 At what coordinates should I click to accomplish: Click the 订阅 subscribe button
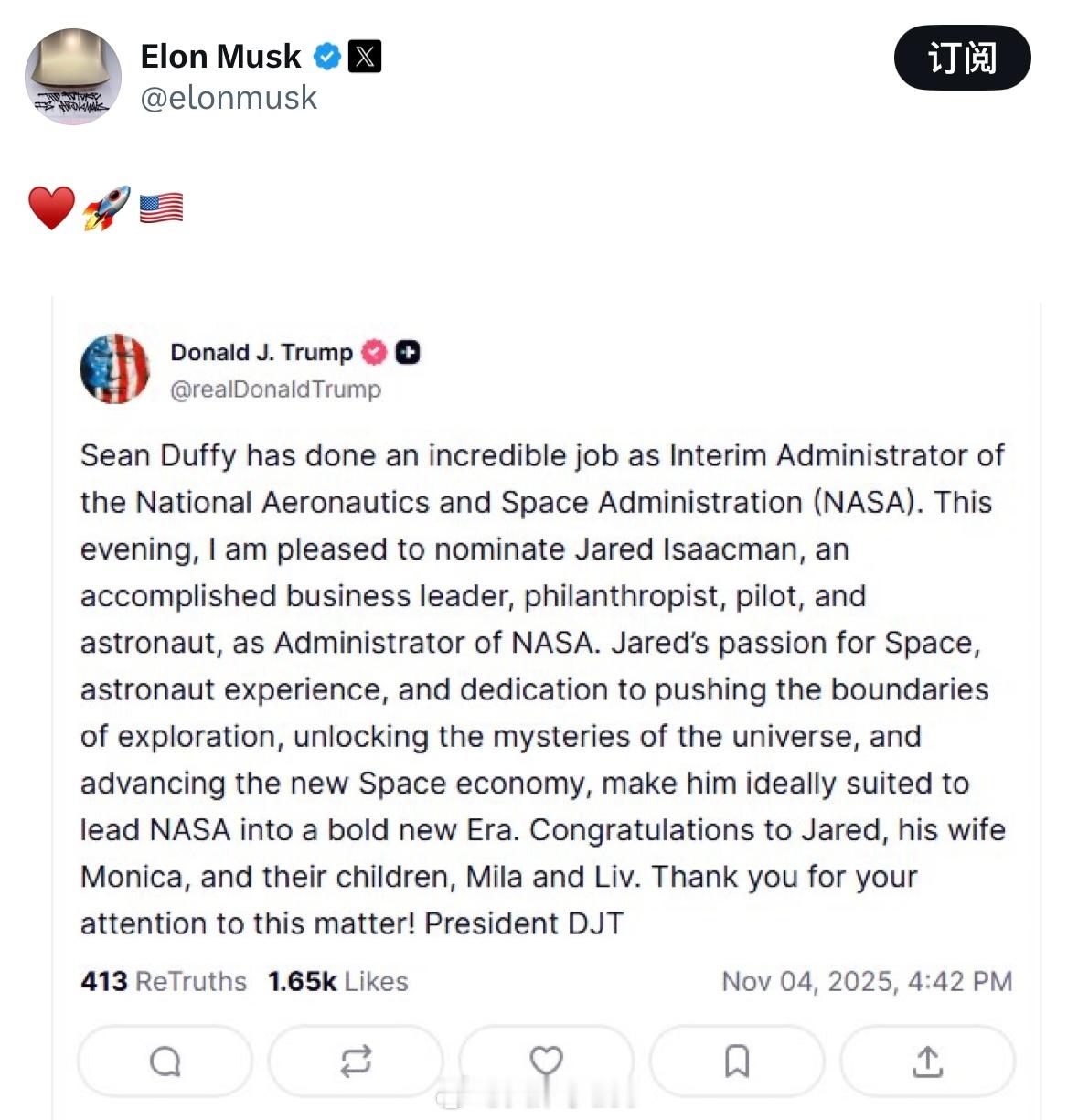[x=962, y=58]
